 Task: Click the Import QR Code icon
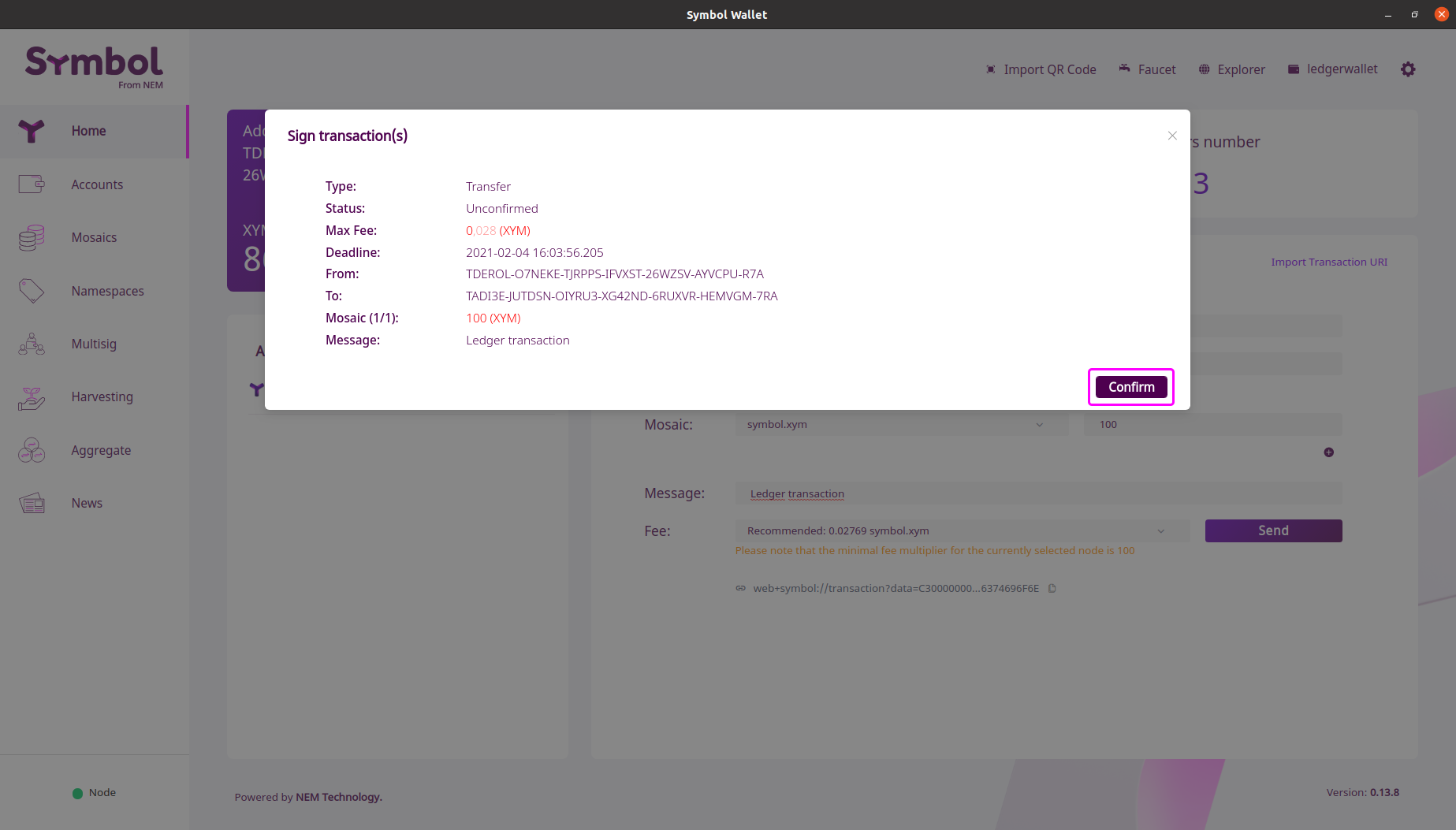tap(991, 69)
